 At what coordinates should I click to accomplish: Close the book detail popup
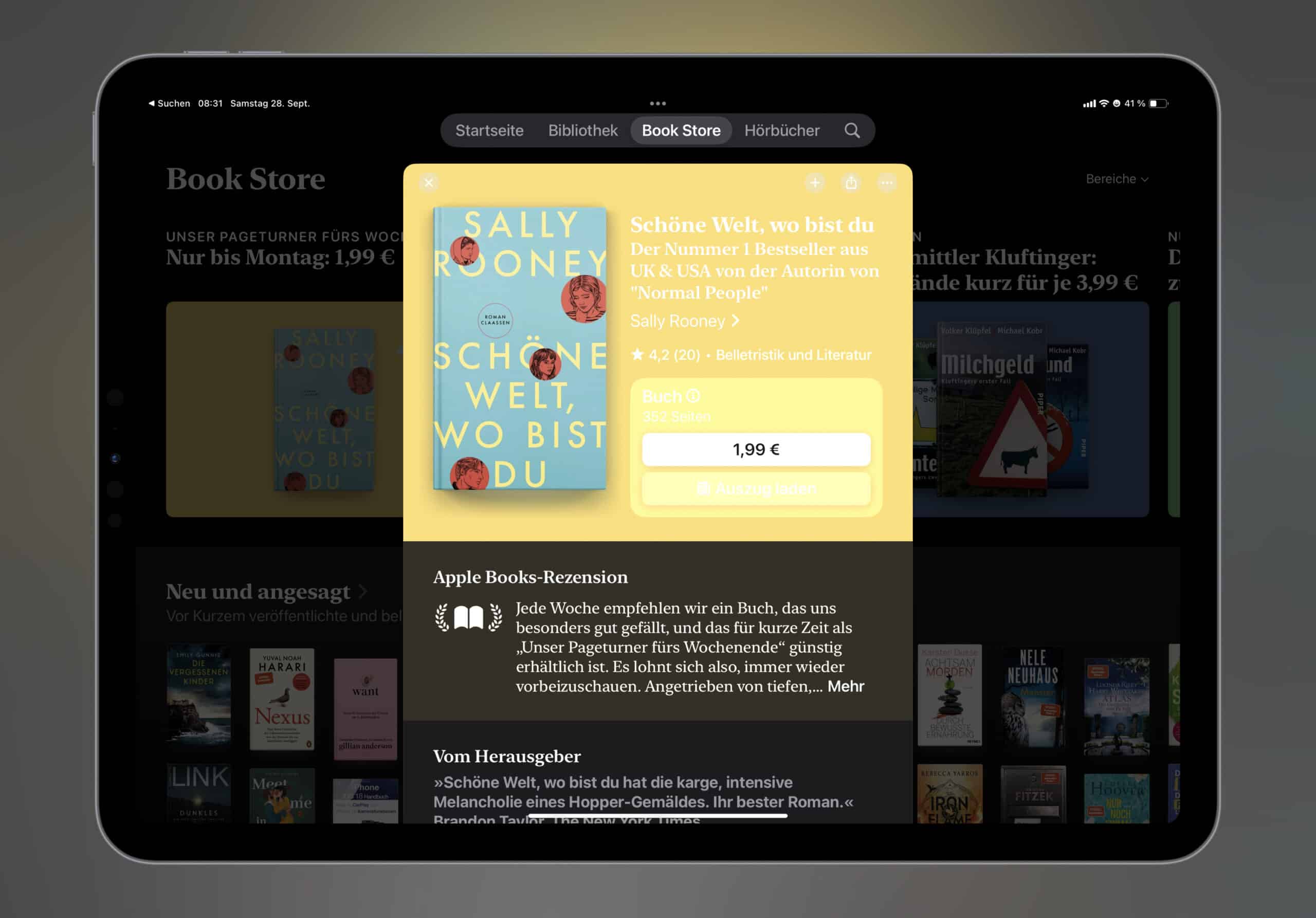(429, 183)
